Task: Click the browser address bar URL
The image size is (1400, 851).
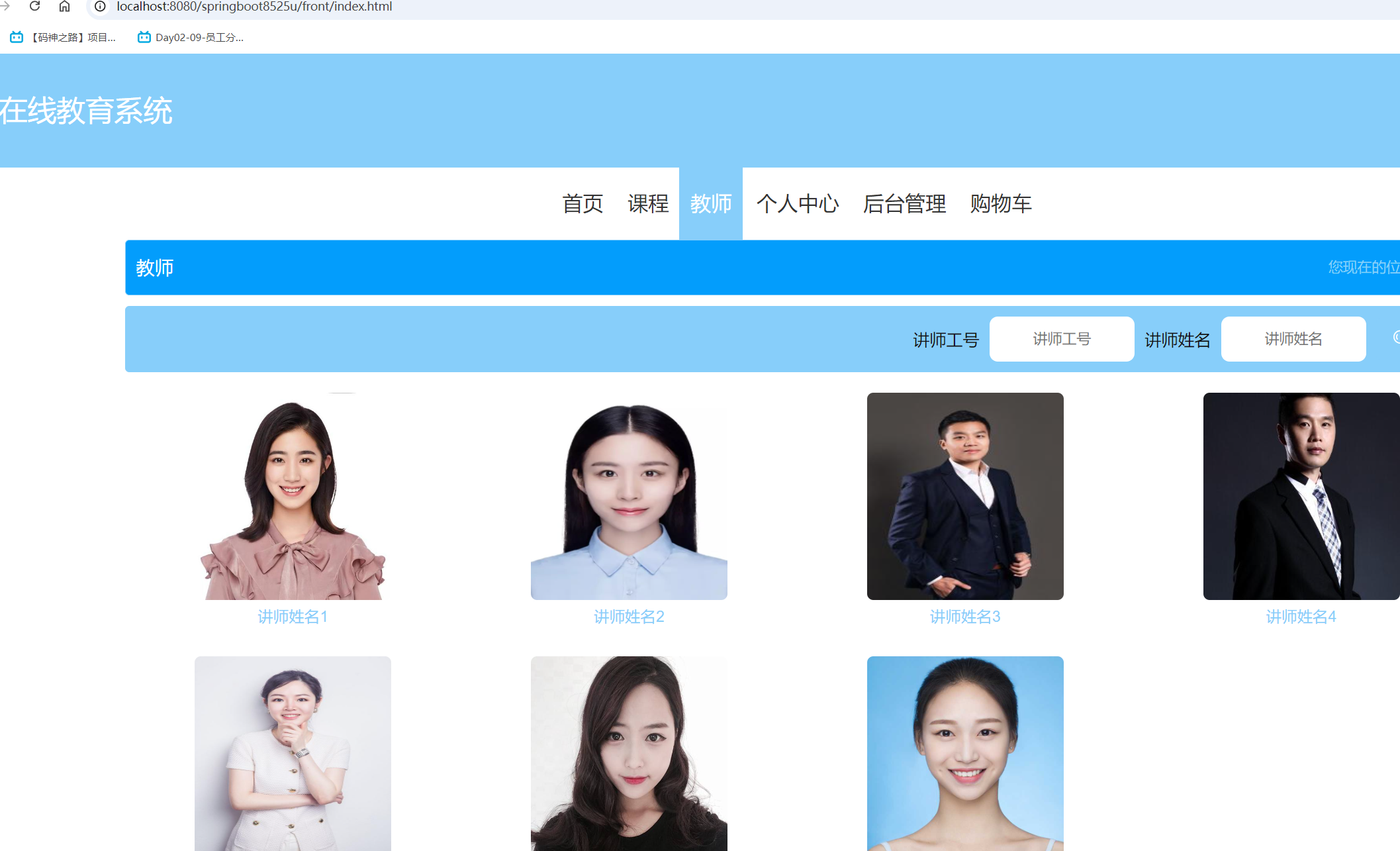Action: pos(254,7)
